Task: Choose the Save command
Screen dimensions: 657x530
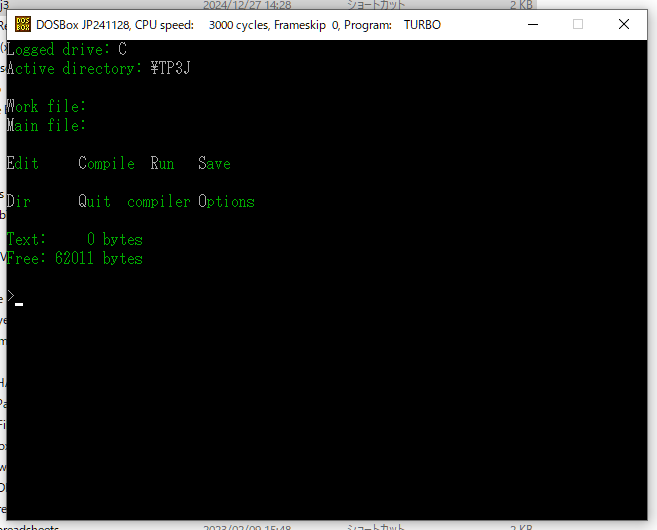Action: pos(215,163)
